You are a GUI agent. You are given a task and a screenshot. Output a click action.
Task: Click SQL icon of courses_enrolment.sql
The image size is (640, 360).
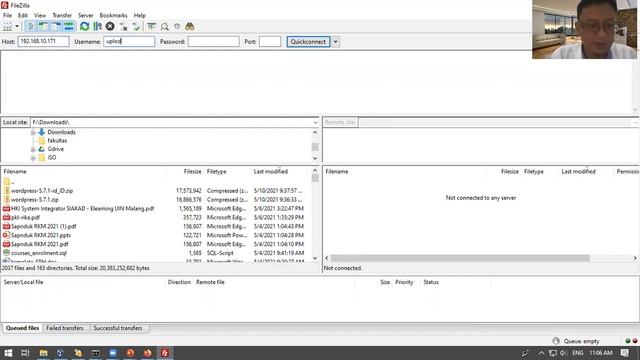pos(7,253)
